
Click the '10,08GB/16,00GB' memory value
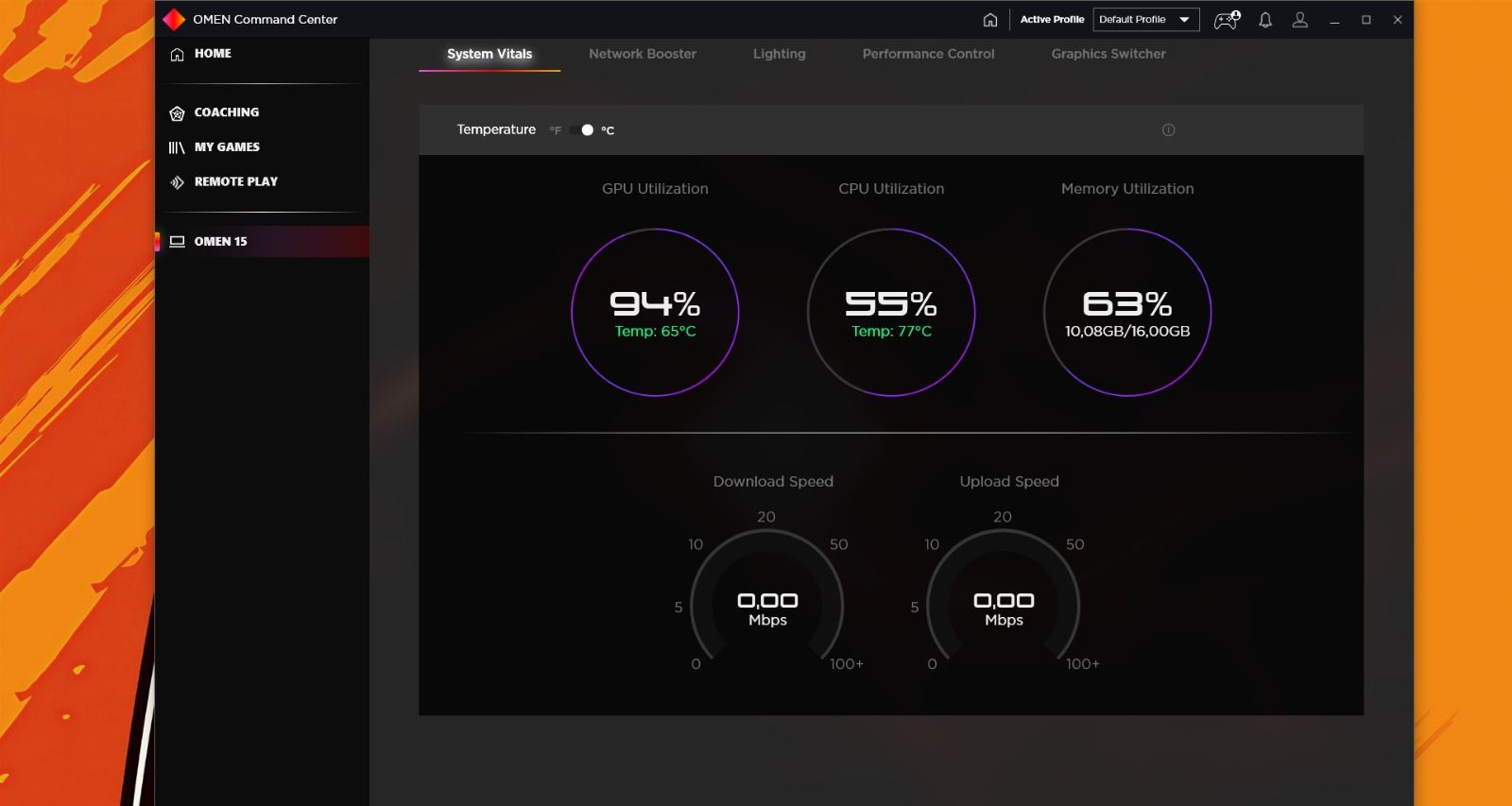pos(1127,332)
